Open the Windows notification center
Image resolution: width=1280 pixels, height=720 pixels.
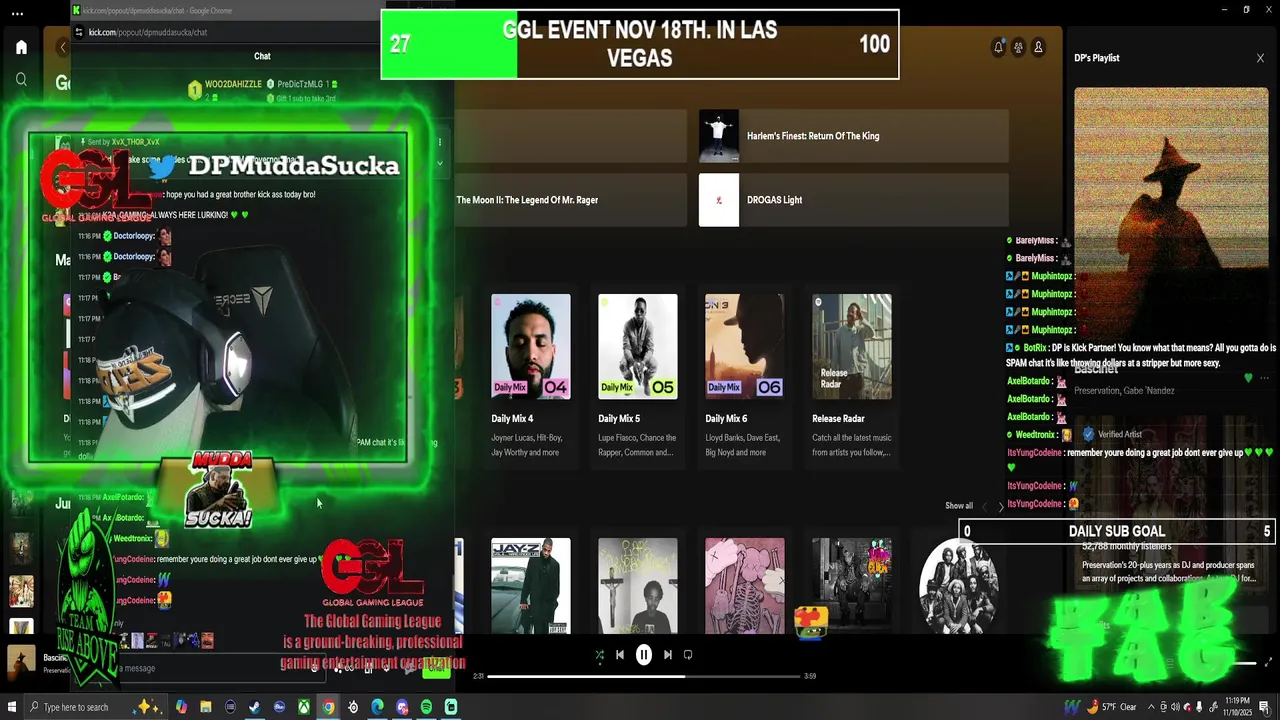coord(1265,707)
